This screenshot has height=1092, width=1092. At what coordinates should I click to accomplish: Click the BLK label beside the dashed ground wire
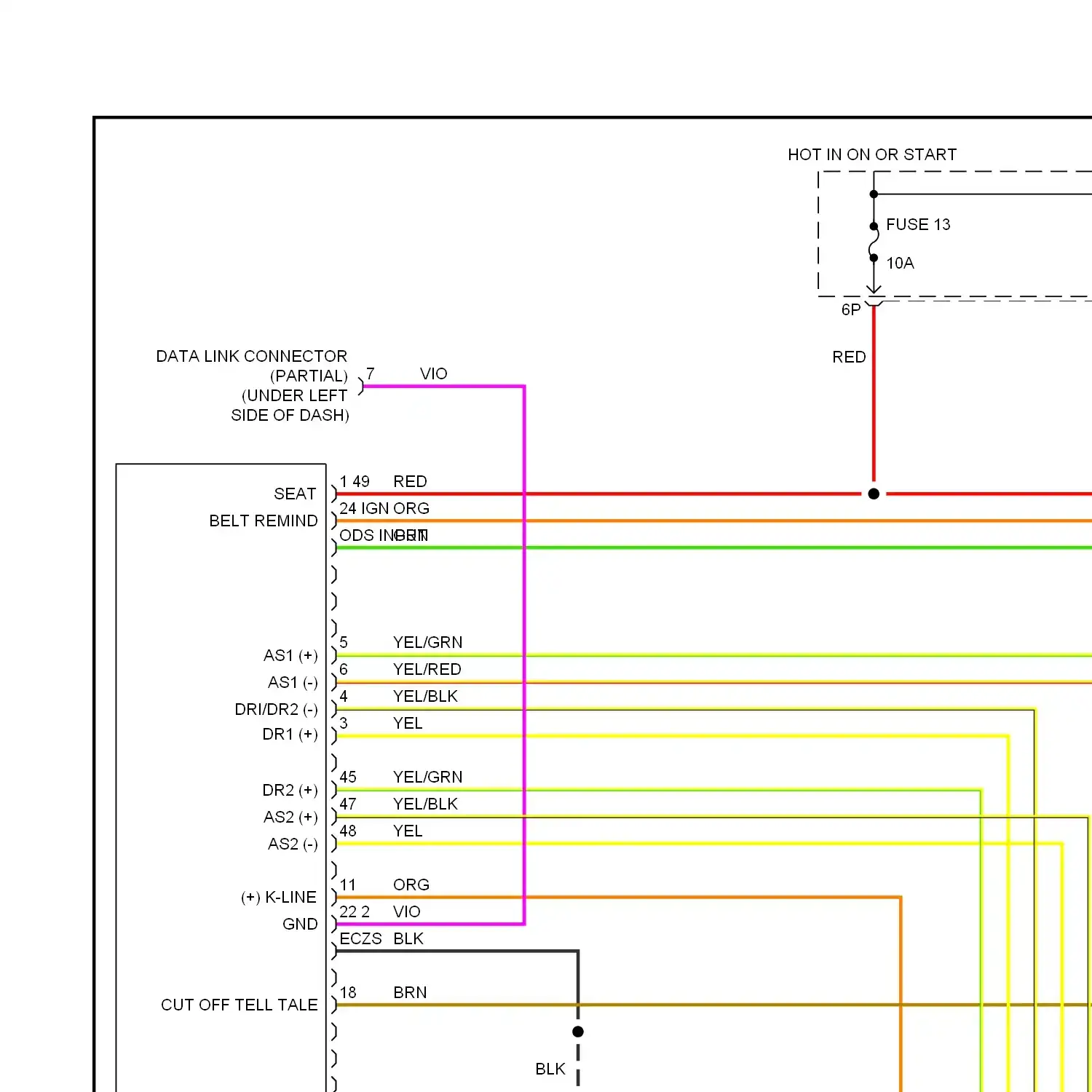[550, 1069]
